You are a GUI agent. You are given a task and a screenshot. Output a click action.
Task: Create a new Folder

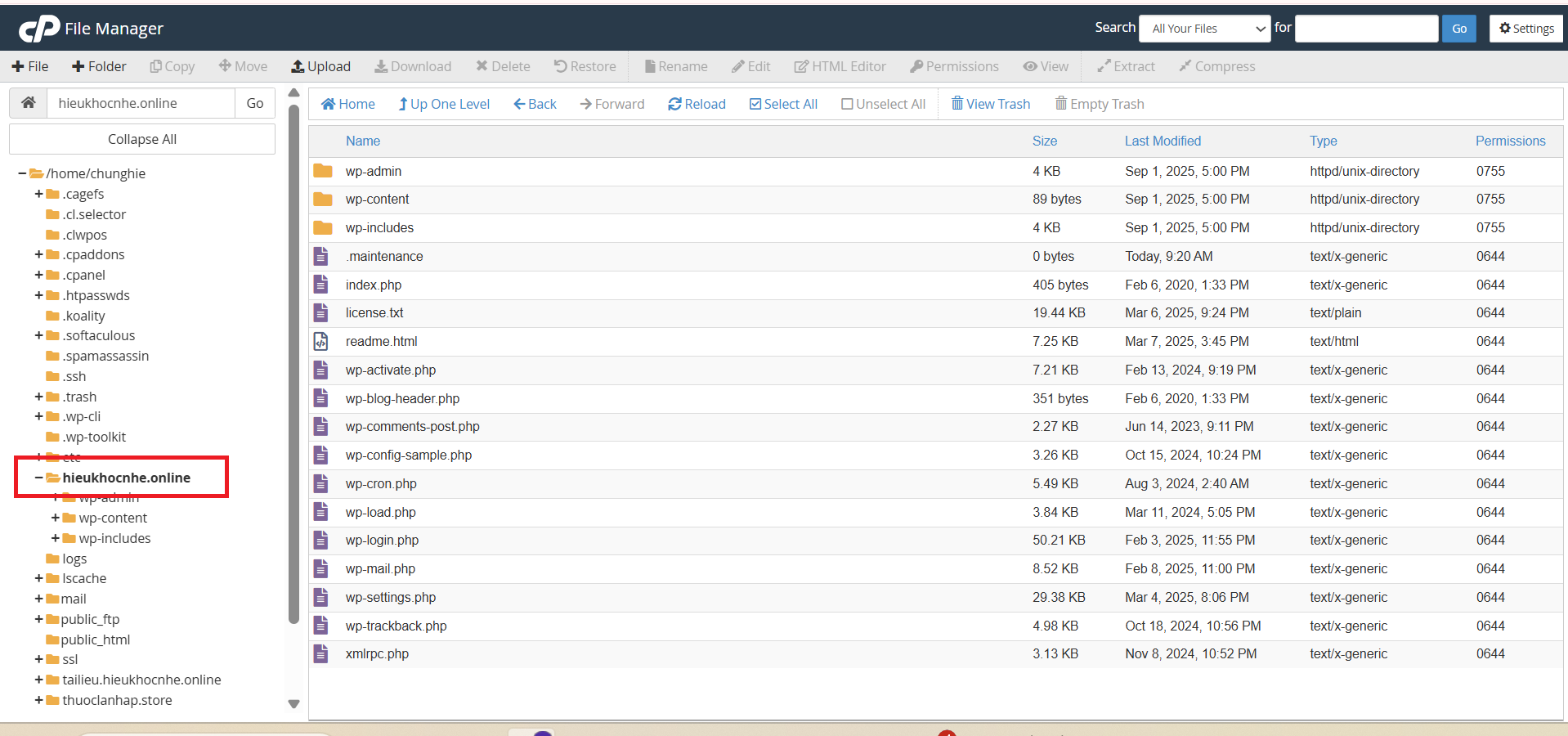99,66
